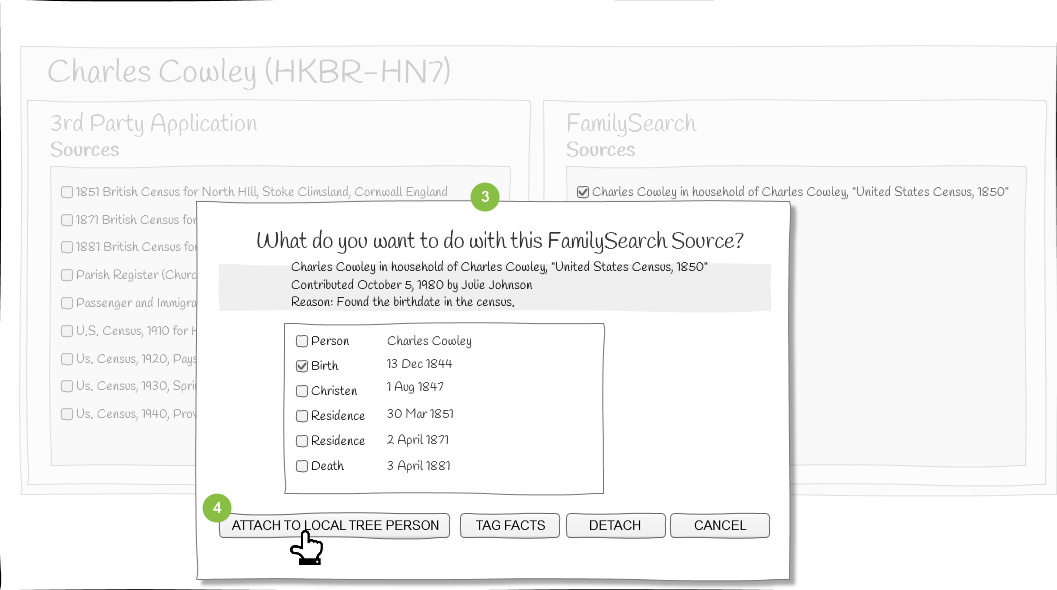
Task: Tick the Death fact checkbox
Action: pyautogui.click(x=302, y=466)
